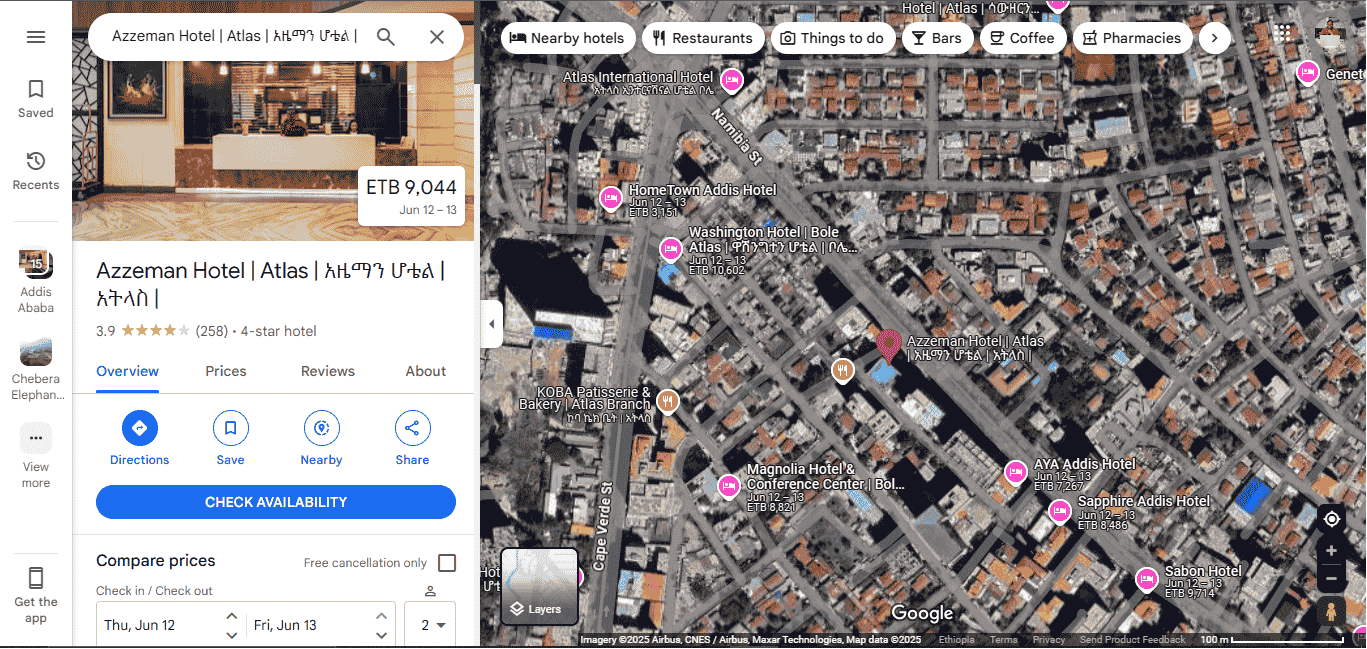
Task: Open Google account avatar
Action: tap(1331, 34)
